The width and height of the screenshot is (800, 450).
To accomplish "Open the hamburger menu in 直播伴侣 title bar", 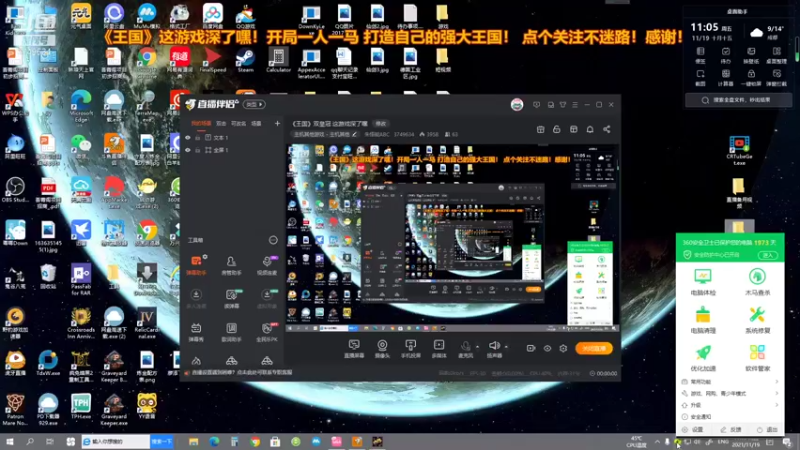I will pyautogui.click(x=575, y=105).
